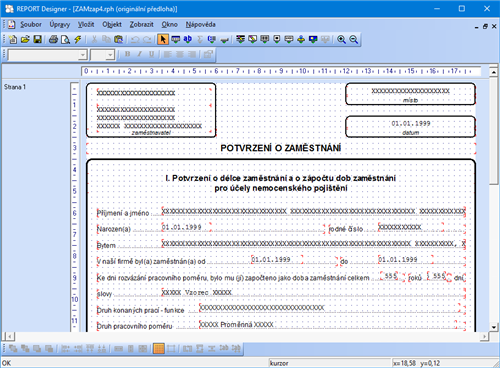
Task: Open the Zobrazit menu
Action: click(x=142, y=24)
